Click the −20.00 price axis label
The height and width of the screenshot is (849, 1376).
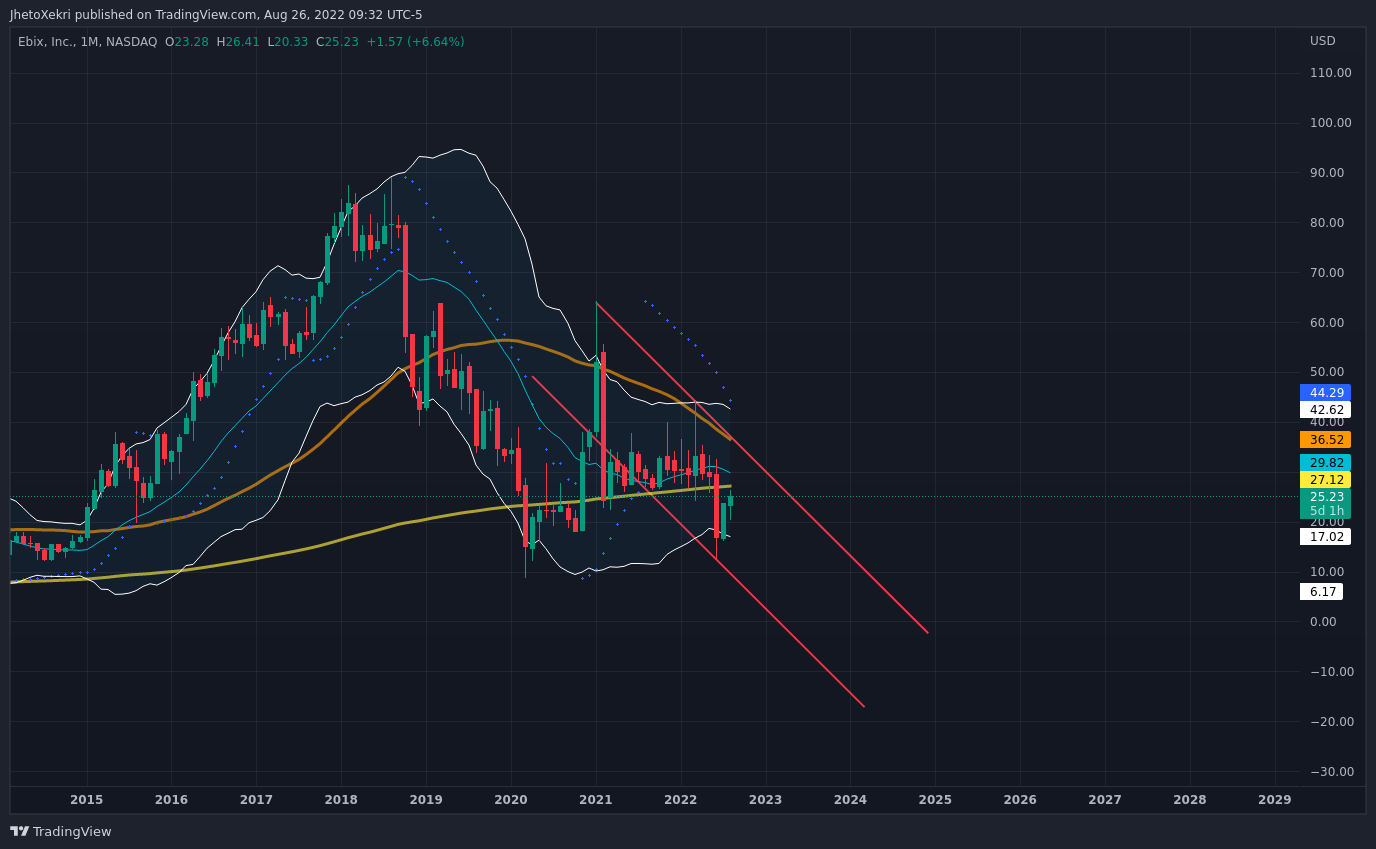click(x=1332, y=722)
